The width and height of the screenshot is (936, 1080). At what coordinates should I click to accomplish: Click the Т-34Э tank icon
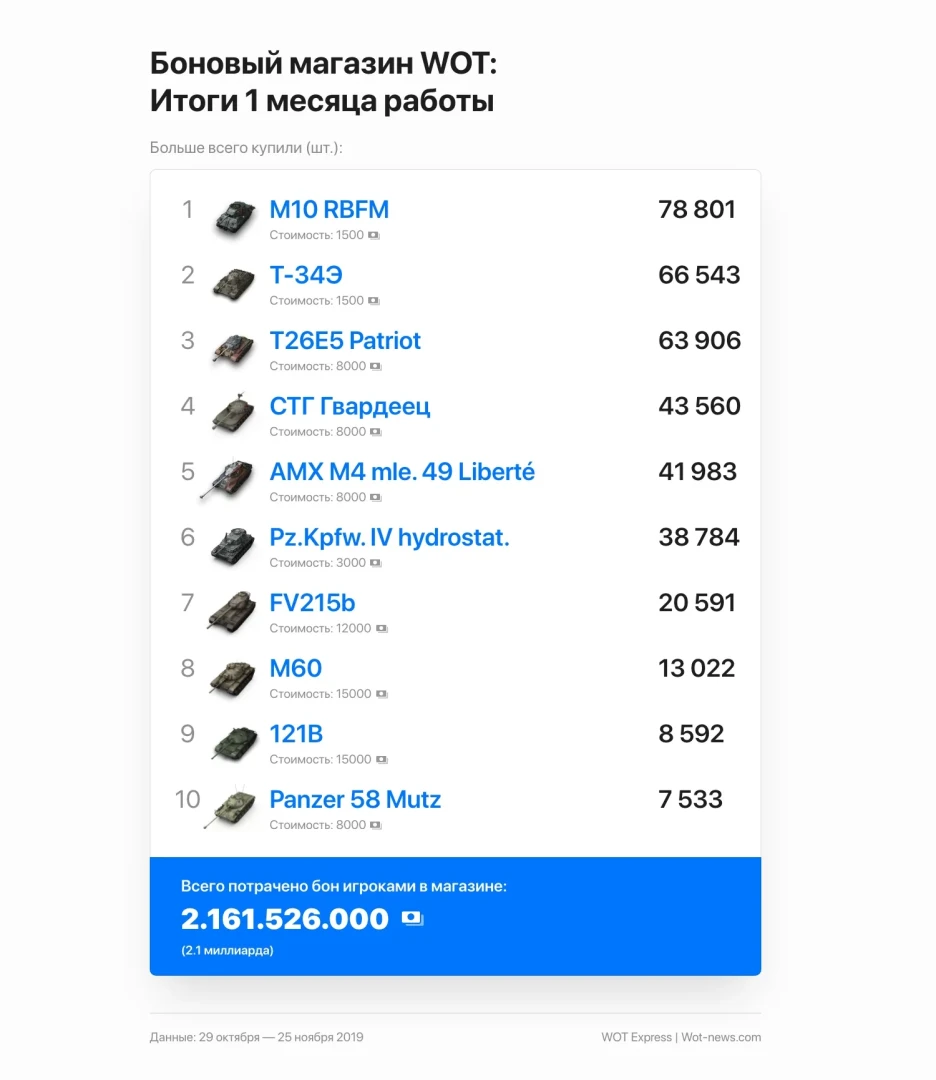(x=236, y=283)
